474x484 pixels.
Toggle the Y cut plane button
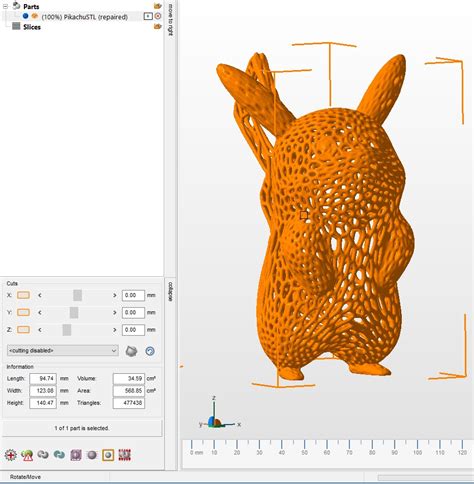(23, 312)
